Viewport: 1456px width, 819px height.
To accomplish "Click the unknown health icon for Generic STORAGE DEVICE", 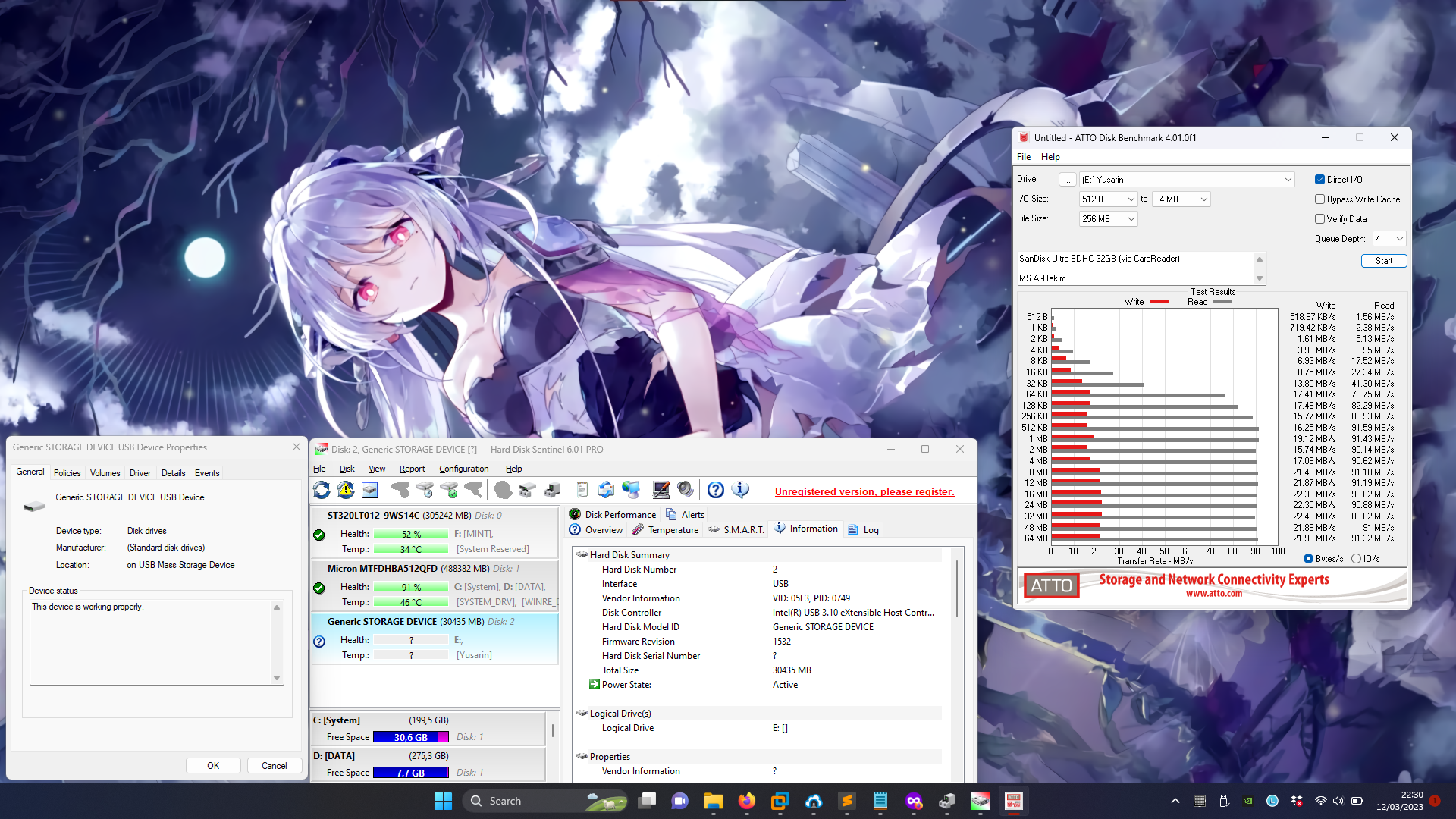I will coord(319,642).
